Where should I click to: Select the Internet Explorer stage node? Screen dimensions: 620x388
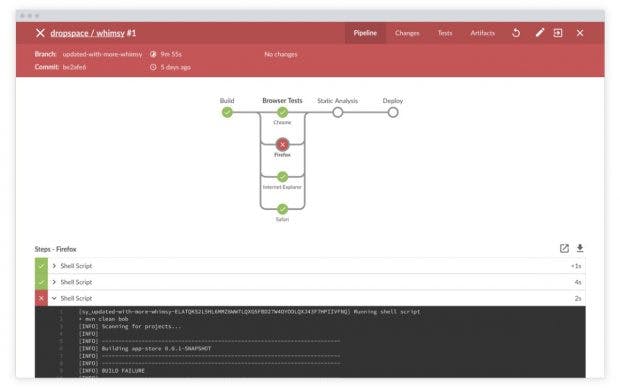point(282,176)
